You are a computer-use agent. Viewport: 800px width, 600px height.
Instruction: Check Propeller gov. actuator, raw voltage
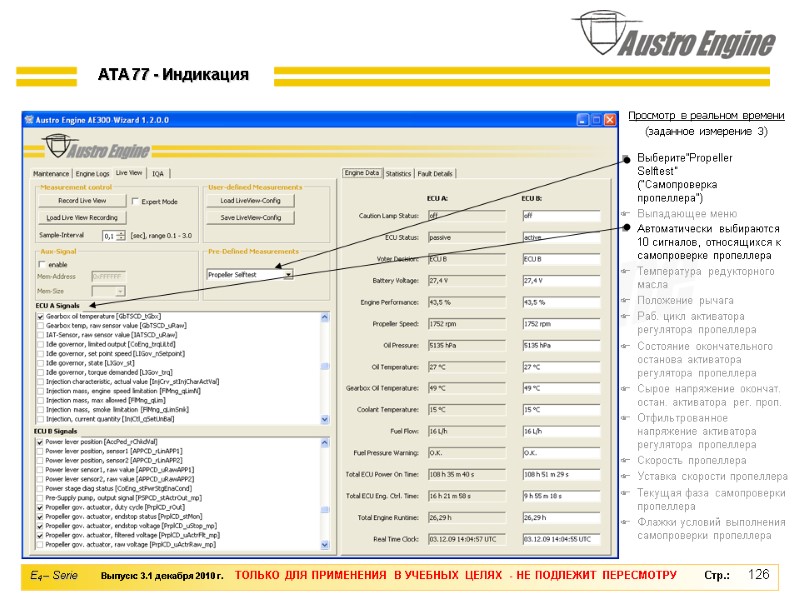click(40, 545)
